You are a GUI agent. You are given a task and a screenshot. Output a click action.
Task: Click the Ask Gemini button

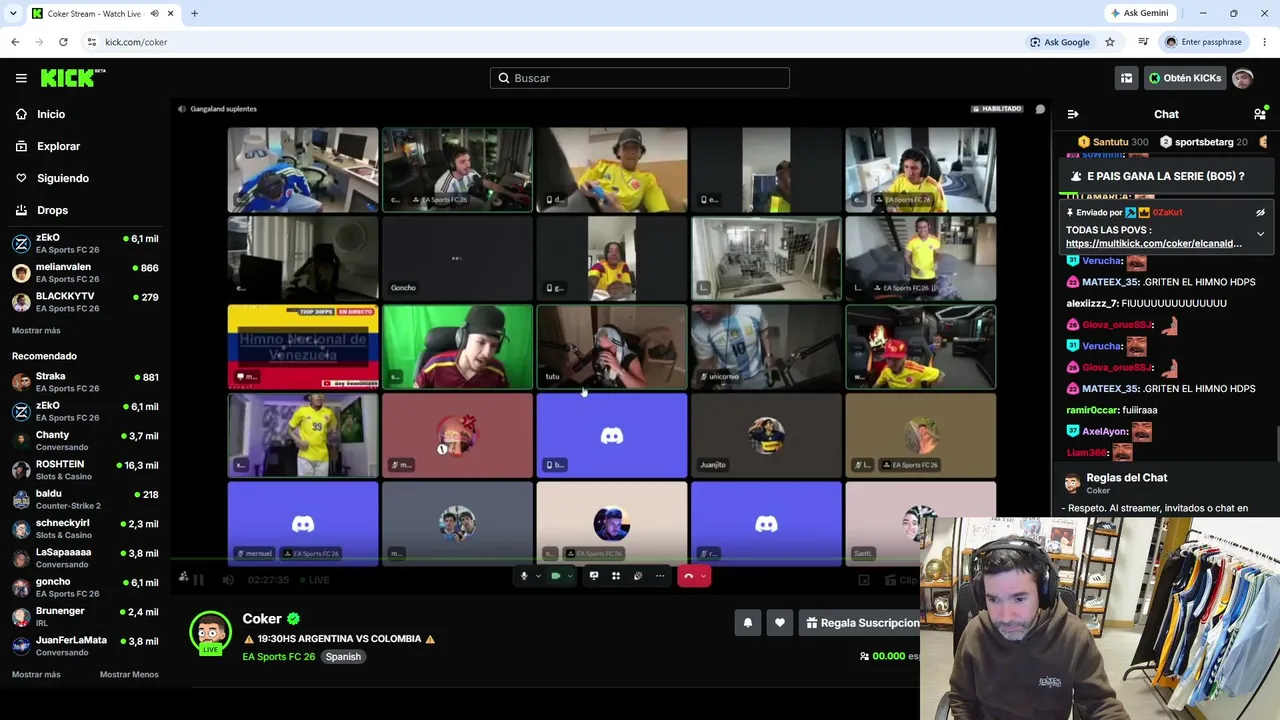point(1139,13)
